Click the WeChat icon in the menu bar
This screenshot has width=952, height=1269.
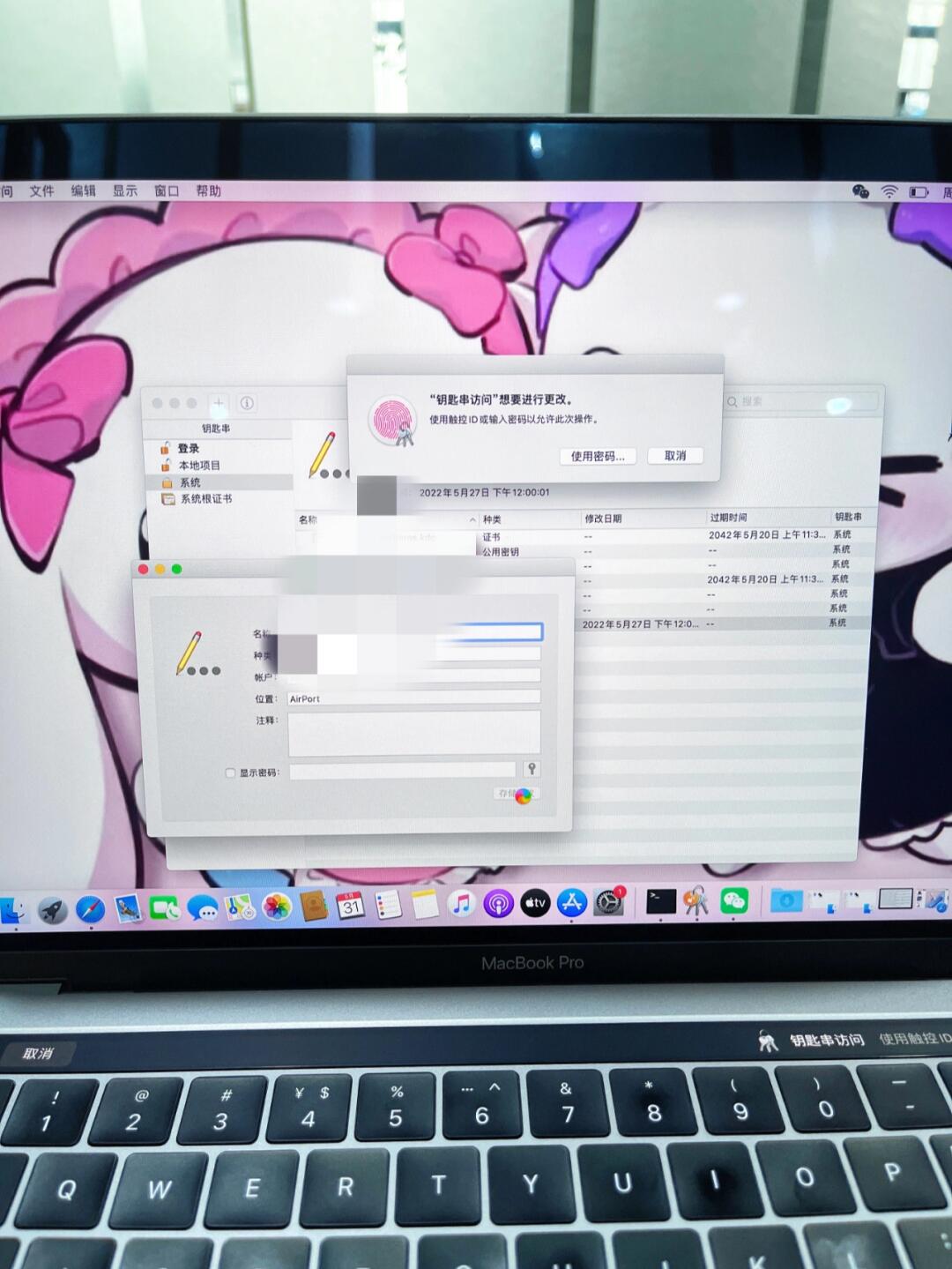pyautogui.click(x=860, y=191)
